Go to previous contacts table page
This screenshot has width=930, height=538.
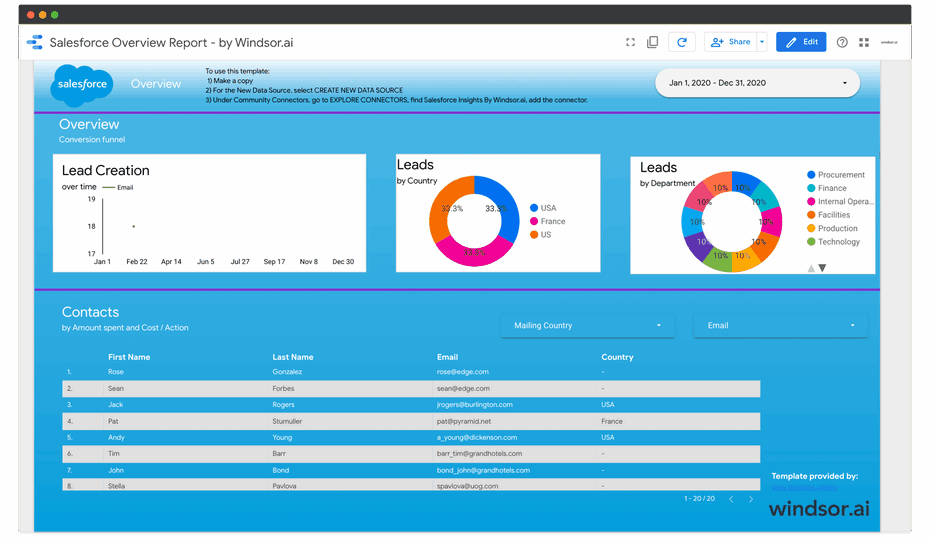pos(731,499)
